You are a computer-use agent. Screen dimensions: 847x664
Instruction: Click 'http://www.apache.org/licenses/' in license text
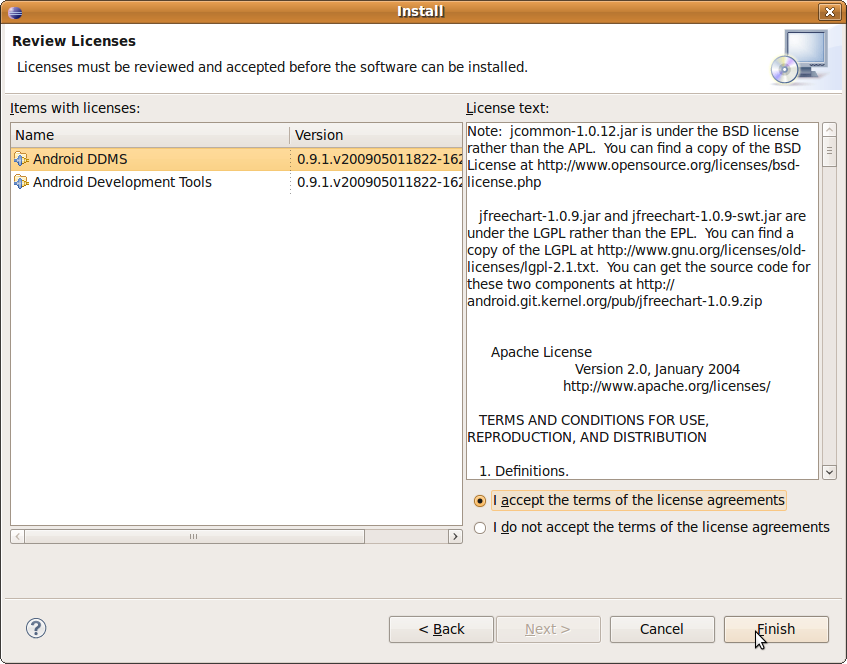pos(667,386)
